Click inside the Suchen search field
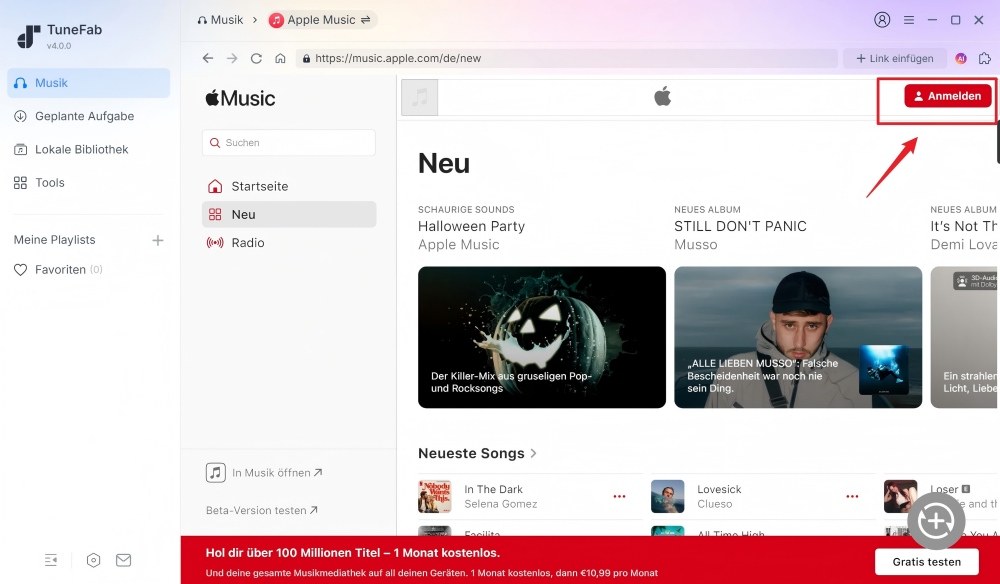This screenshot has height=584, width=1000. click(288, 142)
